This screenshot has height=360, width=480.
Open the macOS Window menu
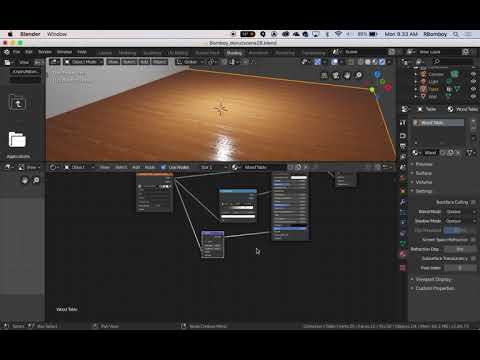[57, 34]
